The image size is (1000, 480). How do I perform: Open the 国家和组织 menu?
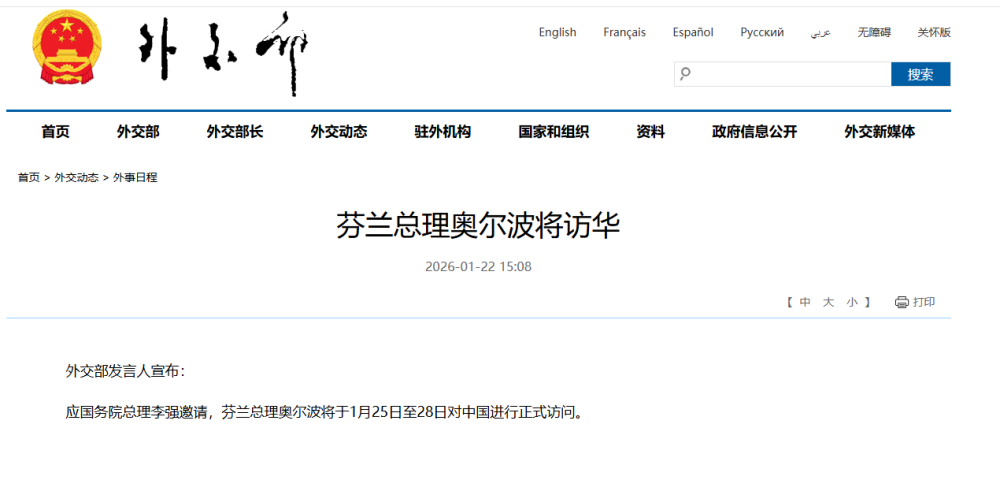553,131
